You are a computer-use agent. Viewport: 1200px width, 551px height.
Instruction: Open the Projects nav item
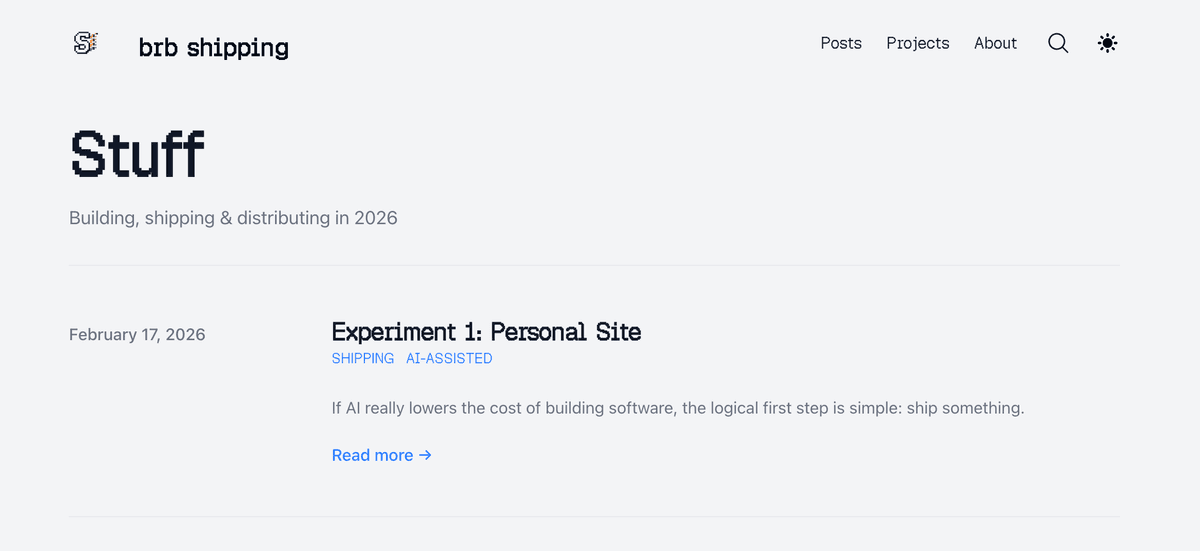click(x=917, y=43)
